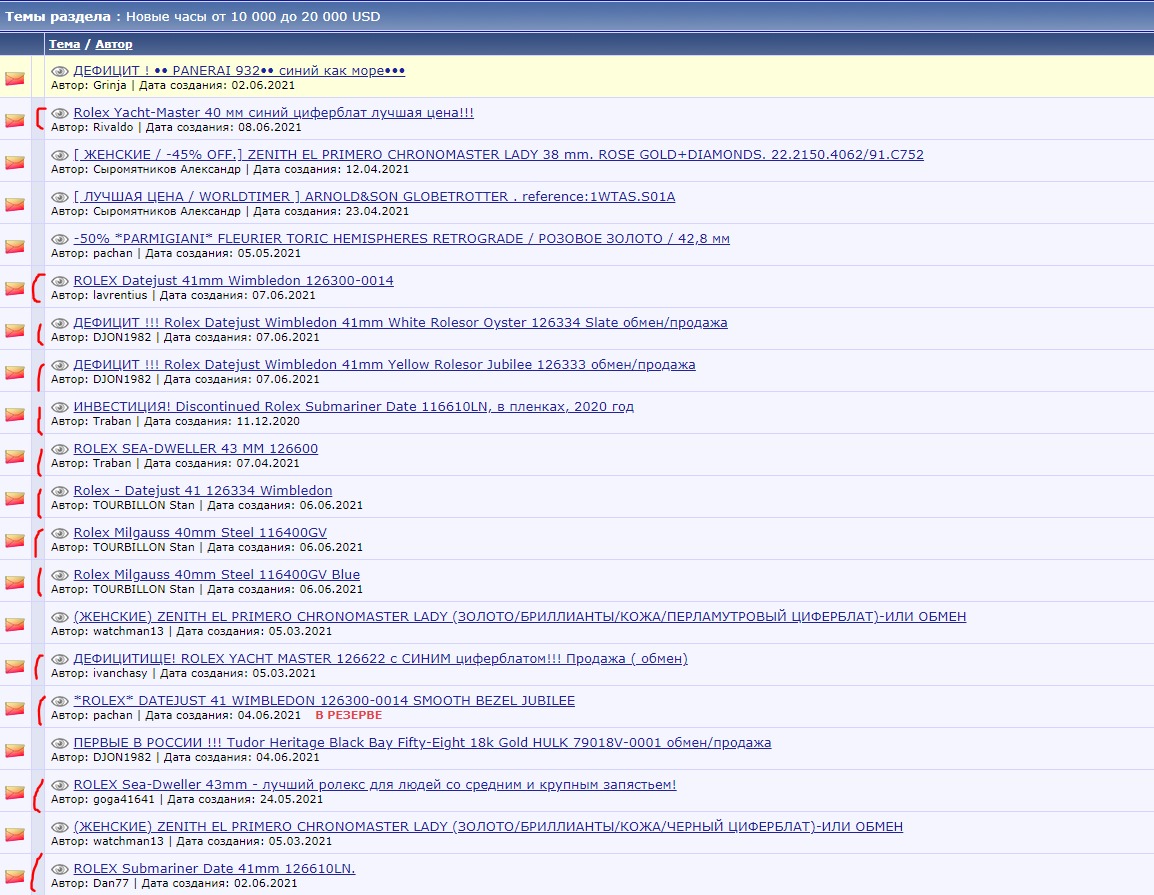Screen dimensions: 1154x895
Task: Click eye icon beside ROLEX Sea-Dweller 43mm goga41641 topic
Action: (x=60, y=785)
